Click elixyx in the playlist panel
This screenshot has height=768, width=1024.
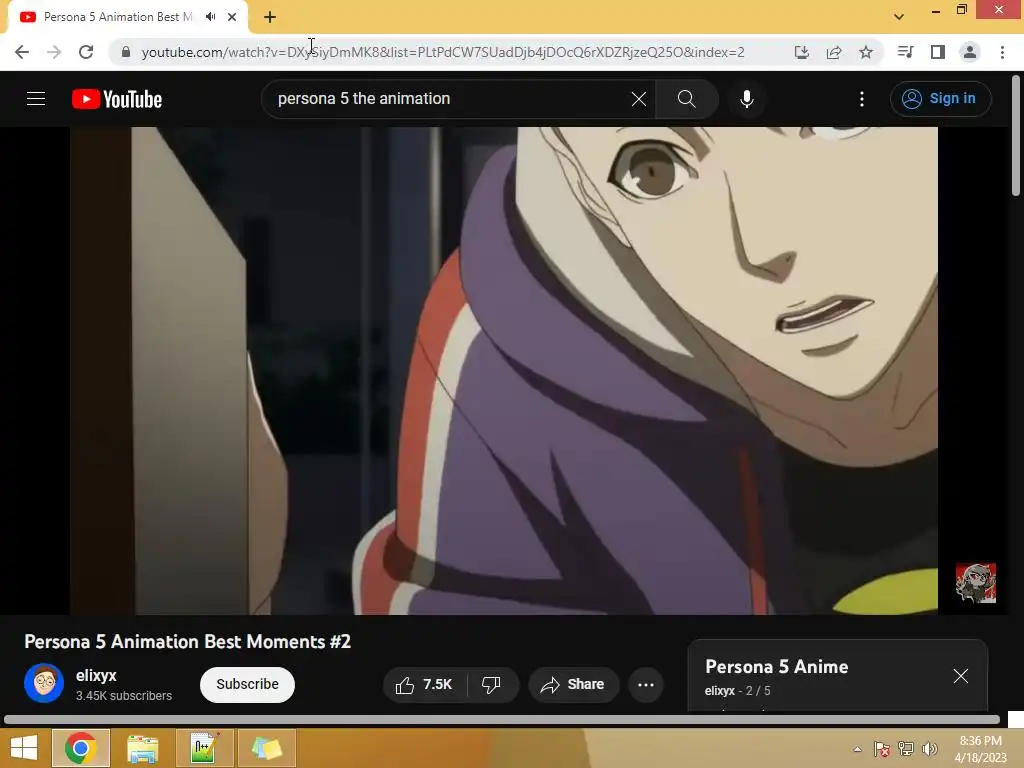point(719,690)
